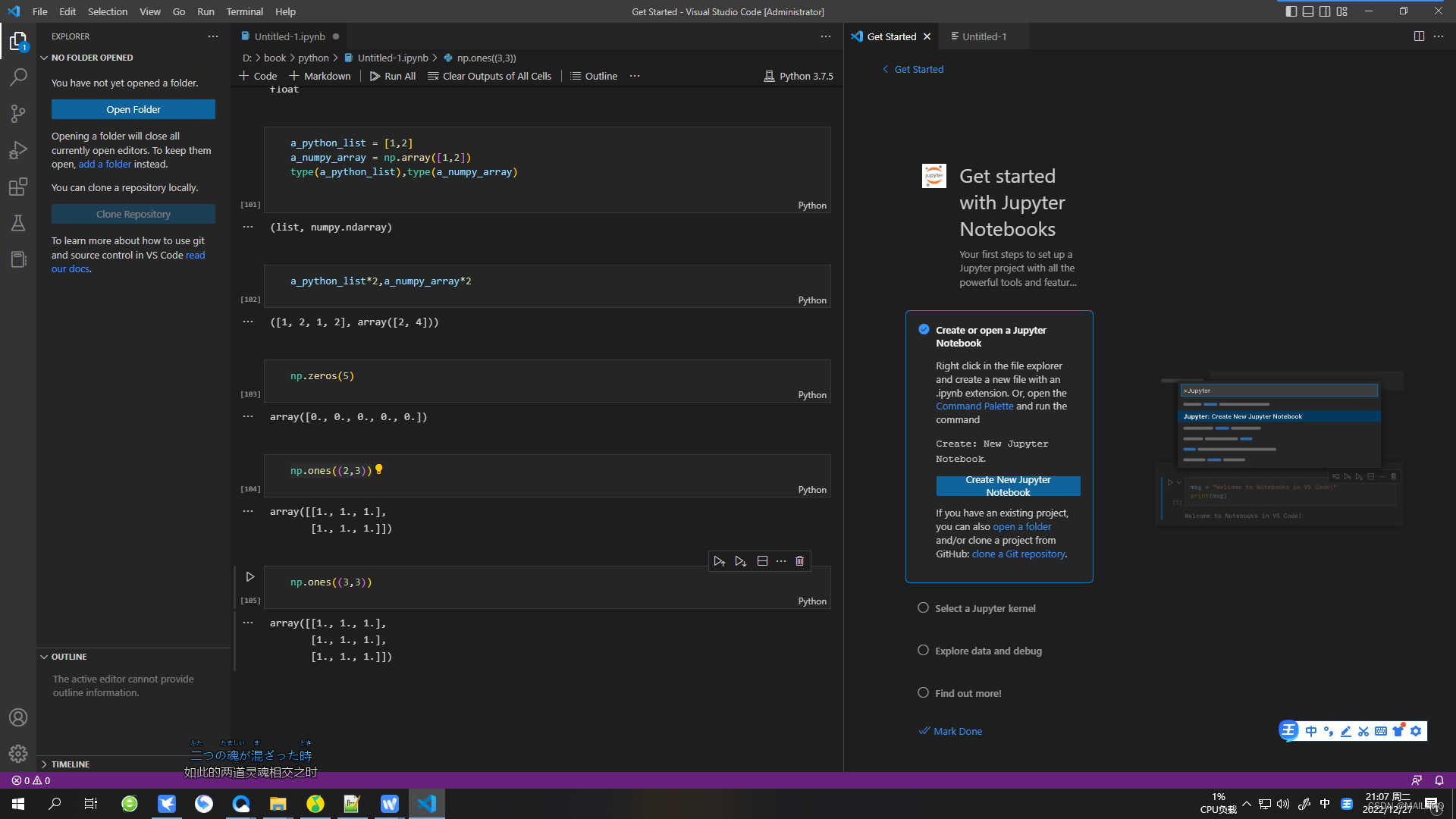This screenshot has width=1456, height=819.
Task: Select the 'Select a Jupyter kernel' step
Action: point(984,608)
